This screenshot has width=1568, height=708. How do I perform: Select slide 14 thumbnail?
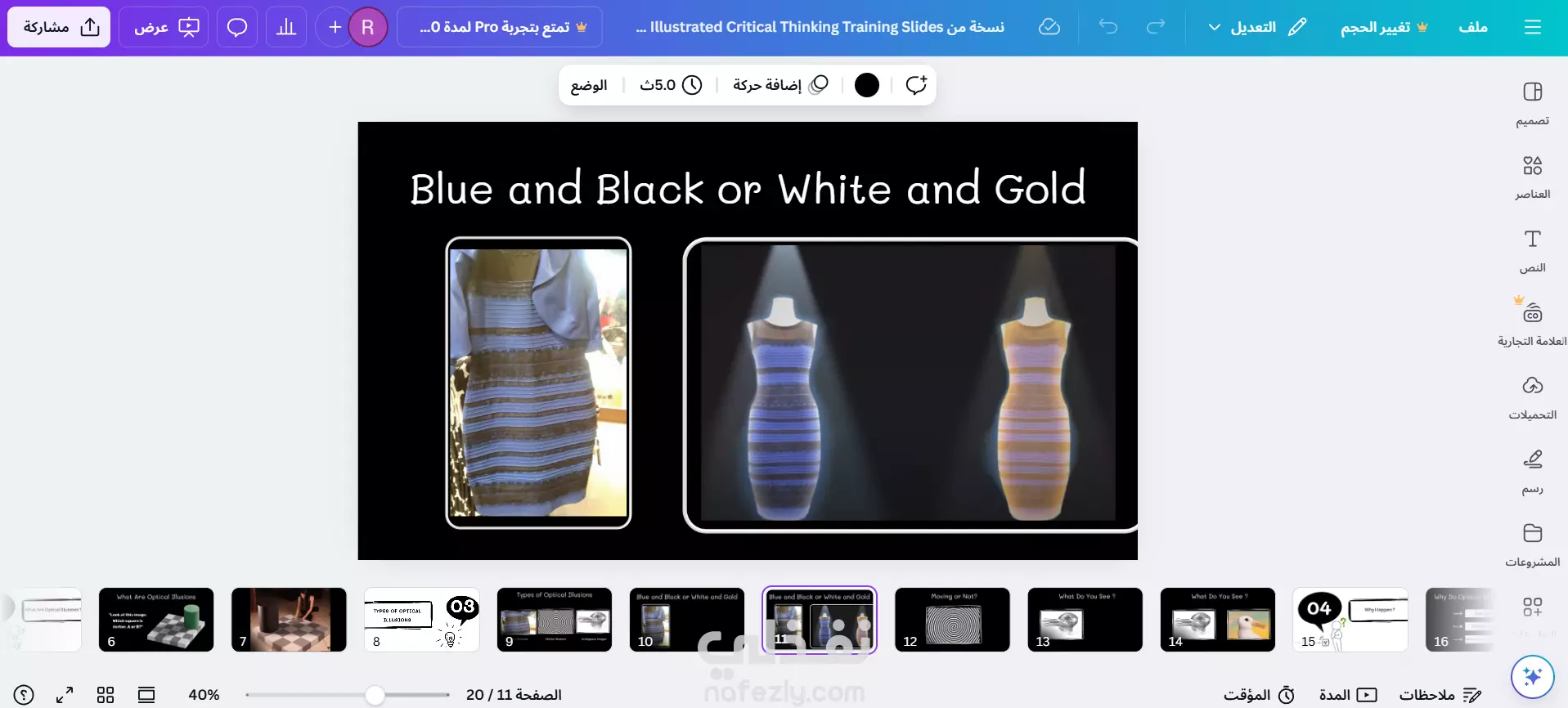coord(1217,620)
